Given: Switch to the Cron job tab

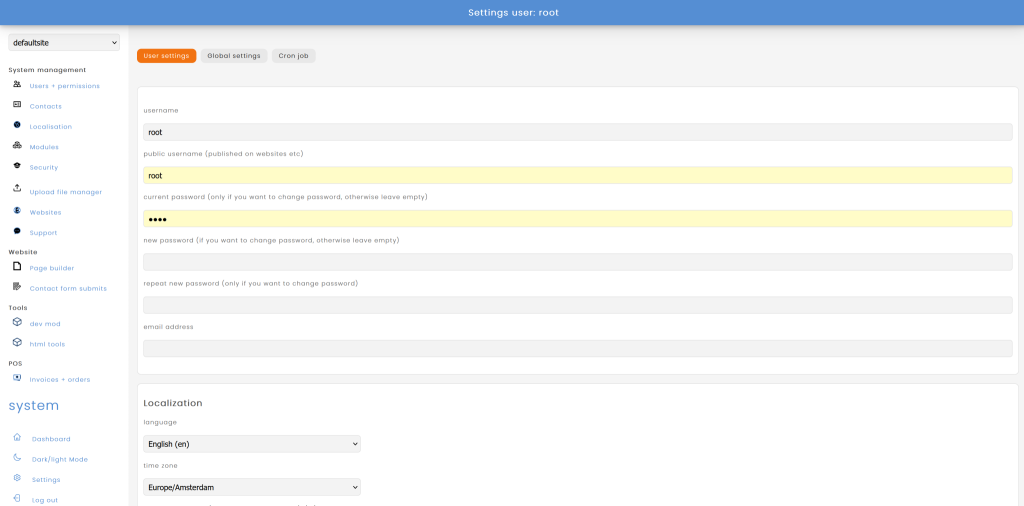Looking at the screenshot, I should click(293, 56).
